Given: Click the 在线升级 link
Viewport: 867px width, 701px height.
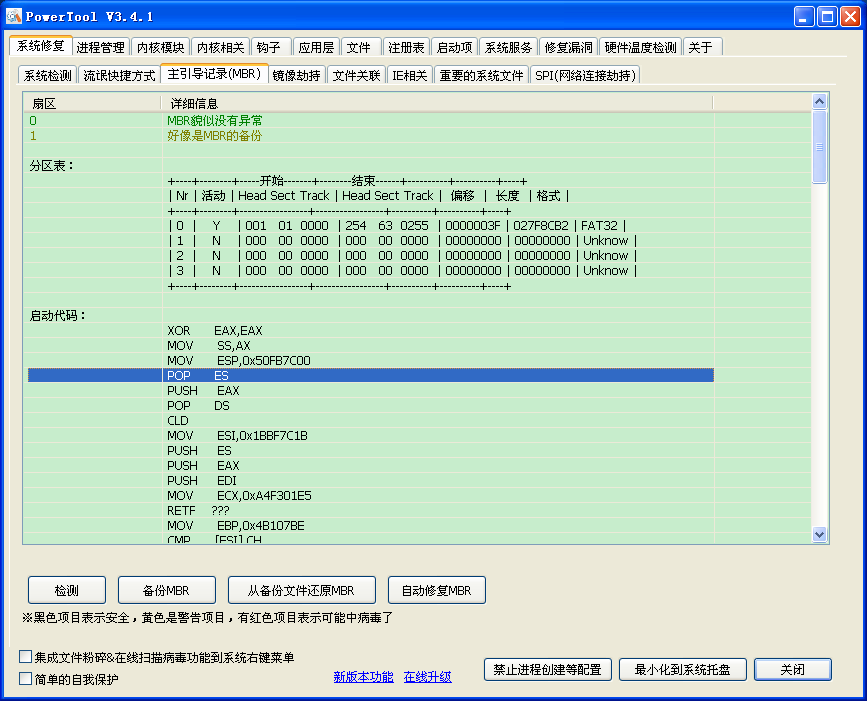Looking at the screenshot, I should pyautogui.click(x=427, y=677).
